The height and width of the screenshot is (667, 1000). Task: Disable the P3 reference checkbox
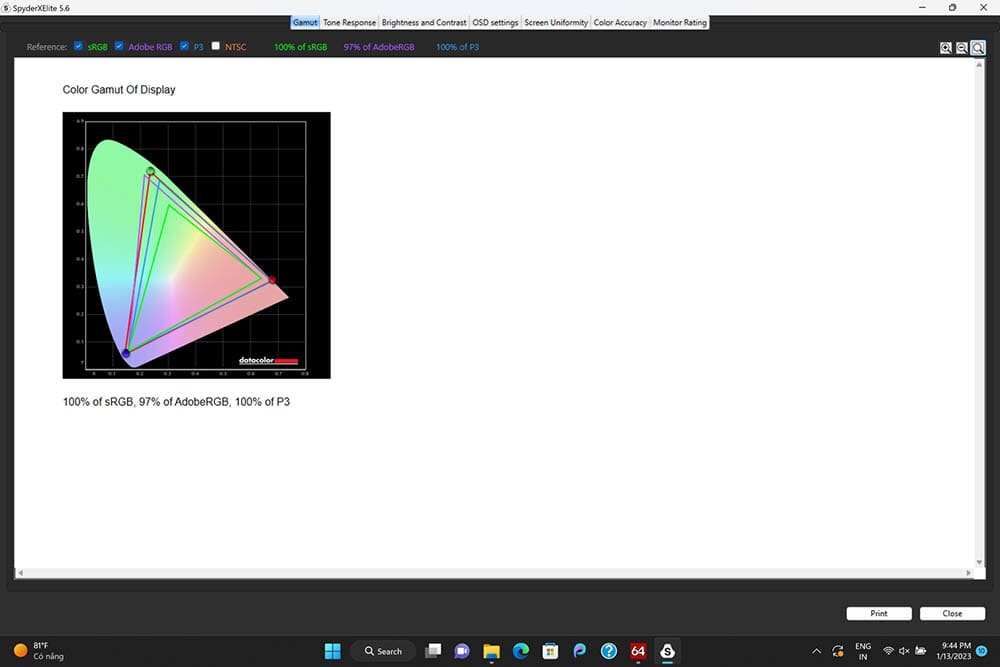point(185,46)
